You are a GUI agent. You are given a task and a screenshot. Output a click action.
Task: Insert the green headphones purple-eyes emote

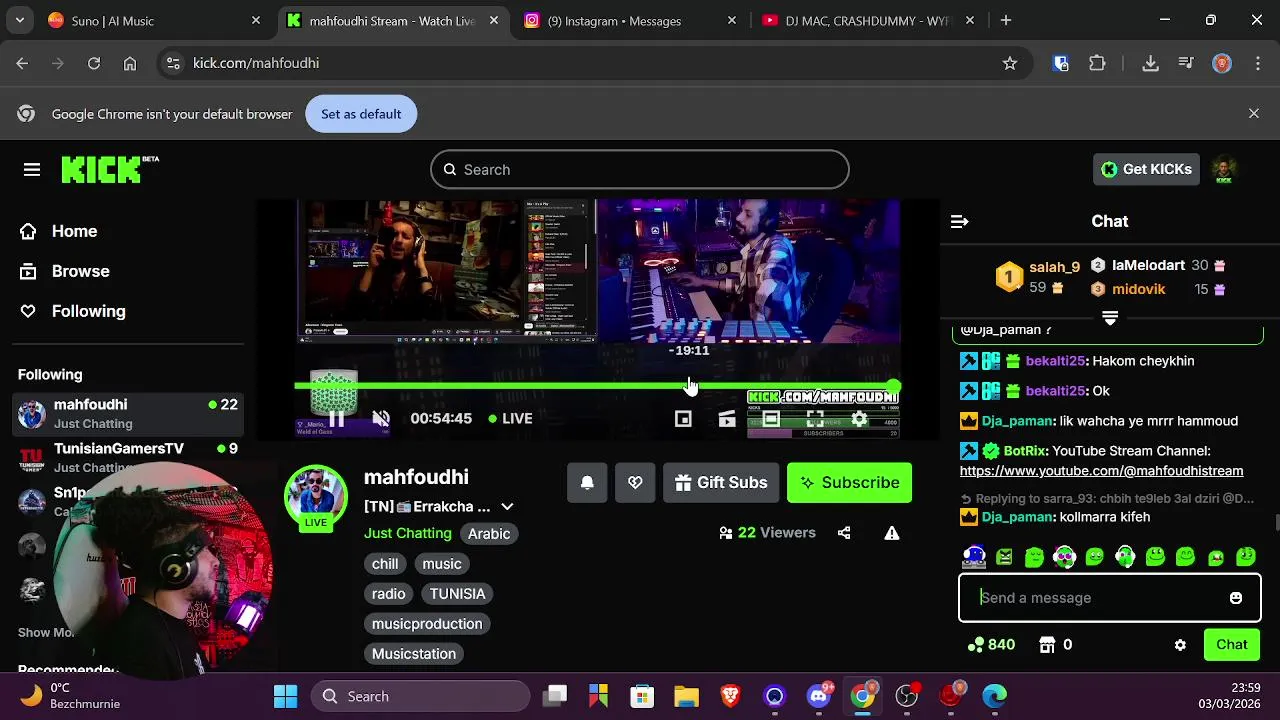tap(1064, 556)
